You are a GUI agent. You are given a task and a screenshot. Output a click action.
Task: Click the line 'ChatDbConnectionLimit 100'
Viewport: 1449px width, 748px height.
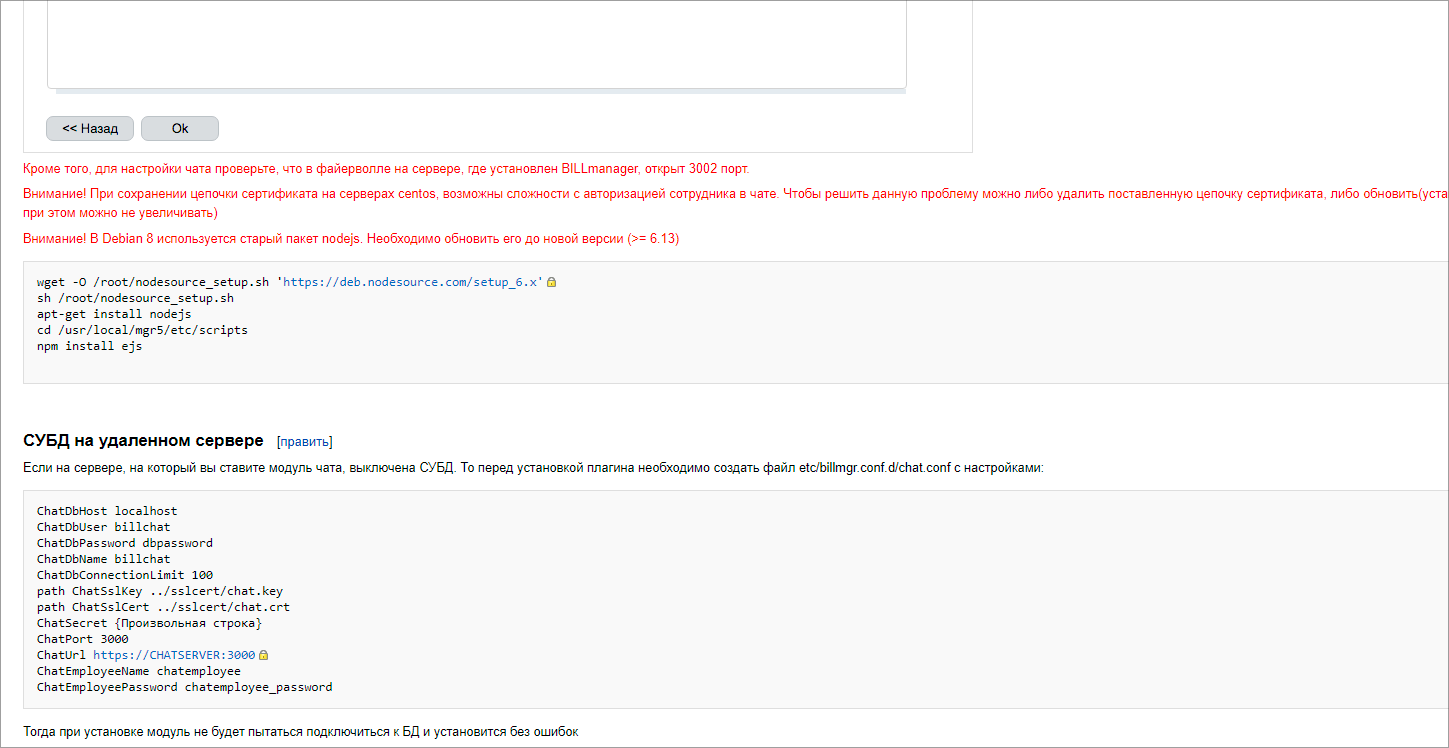point(125,575)
